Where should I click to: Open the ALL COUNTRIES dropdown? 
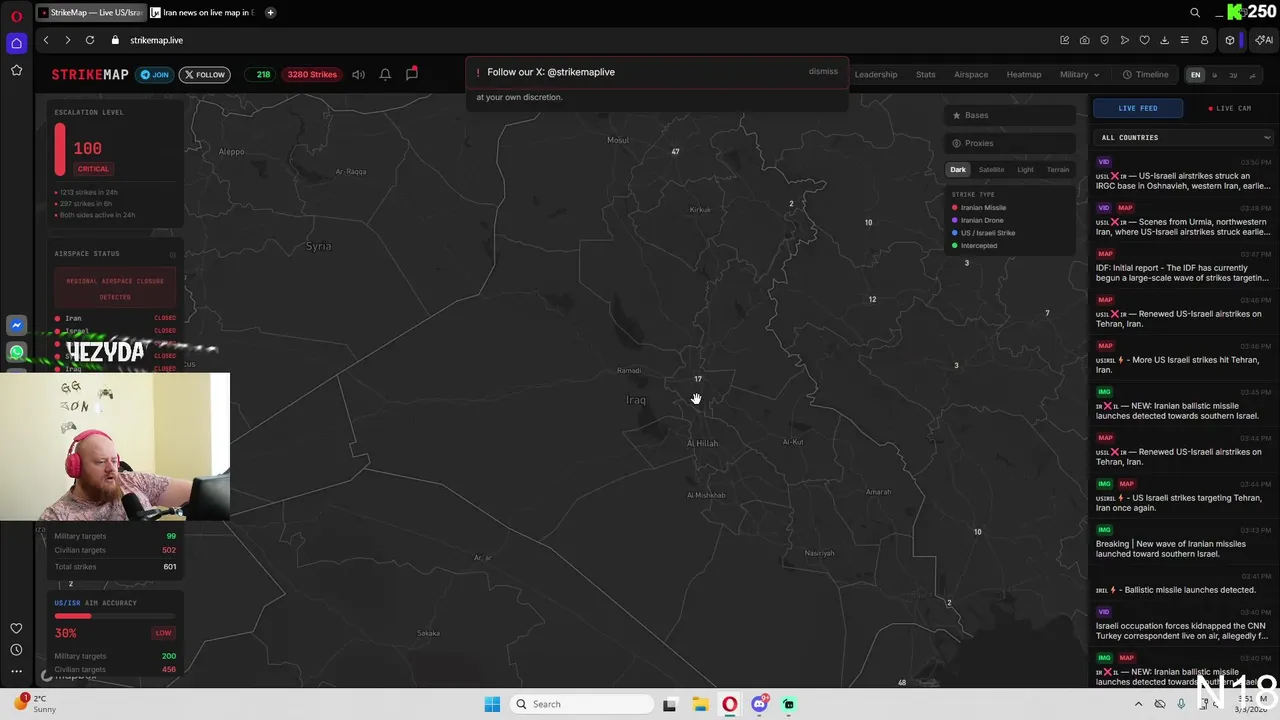(1185, 137)
